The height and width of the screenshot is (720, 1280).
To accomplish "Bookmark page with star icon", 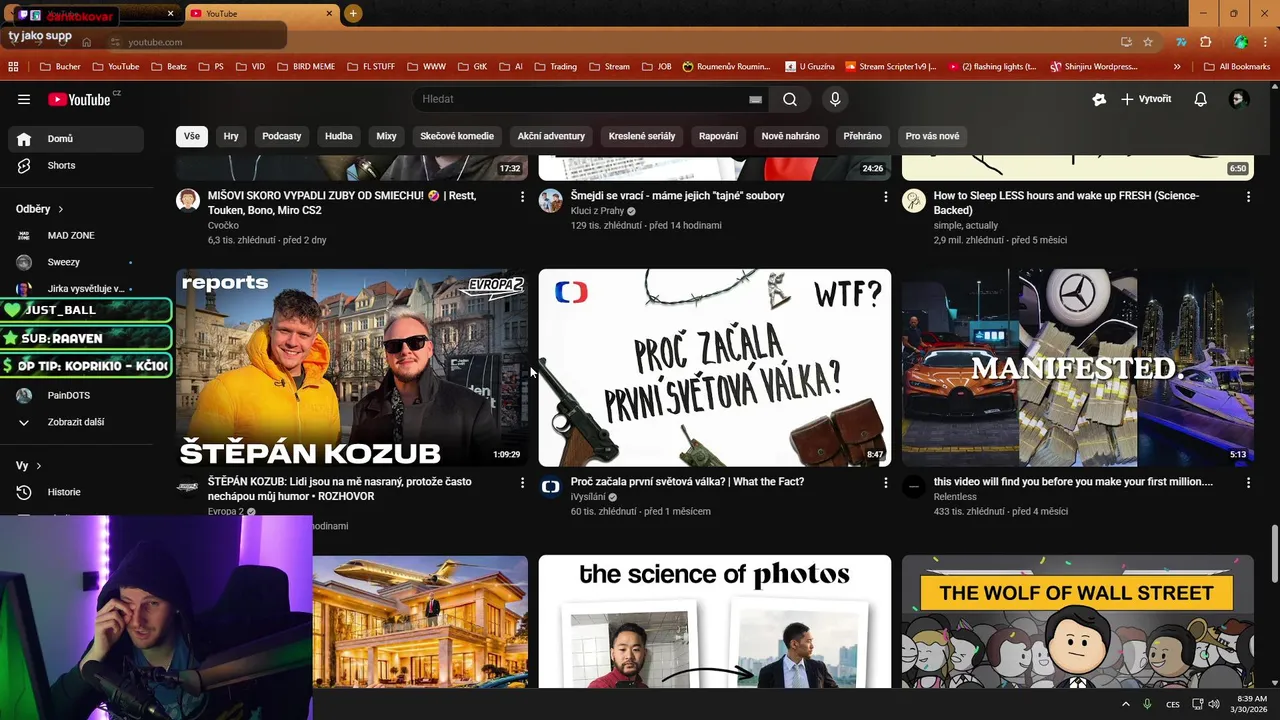I will click(1148, 42).
